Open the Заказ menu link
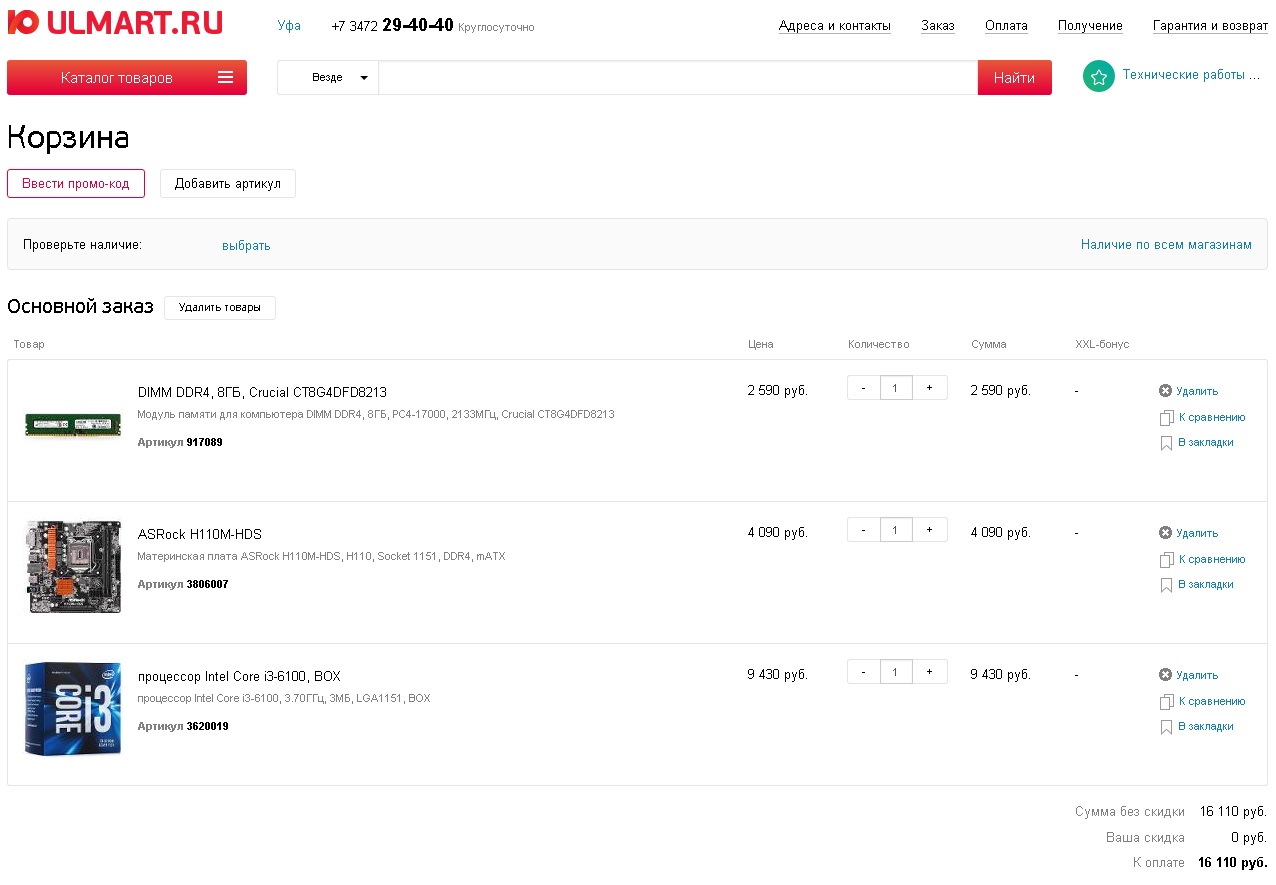The width and height of the screenshot is (1276, 885). tap(938, 26)
